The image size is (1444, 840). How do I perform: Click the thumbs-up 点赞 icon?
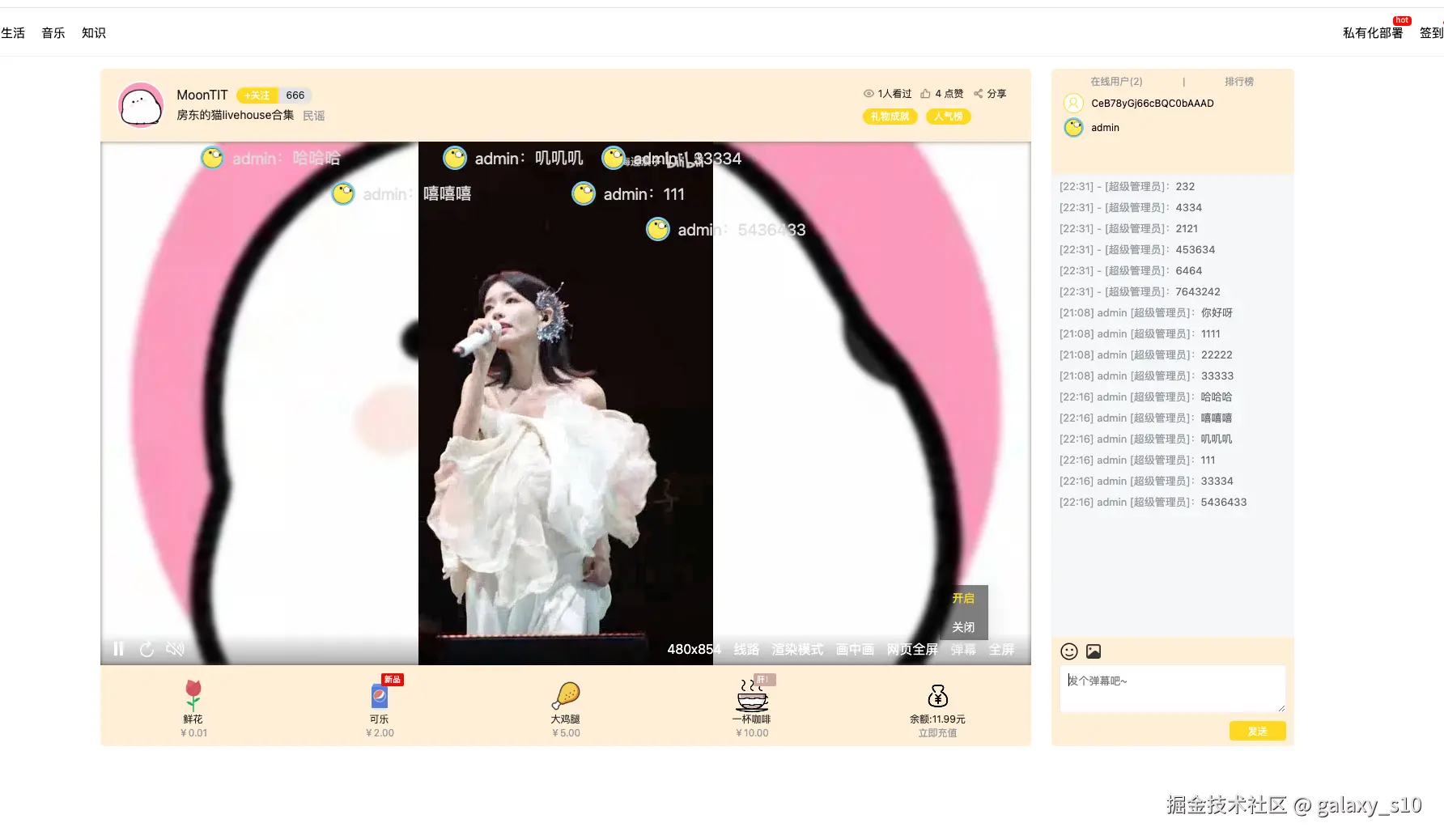[925, 94]
